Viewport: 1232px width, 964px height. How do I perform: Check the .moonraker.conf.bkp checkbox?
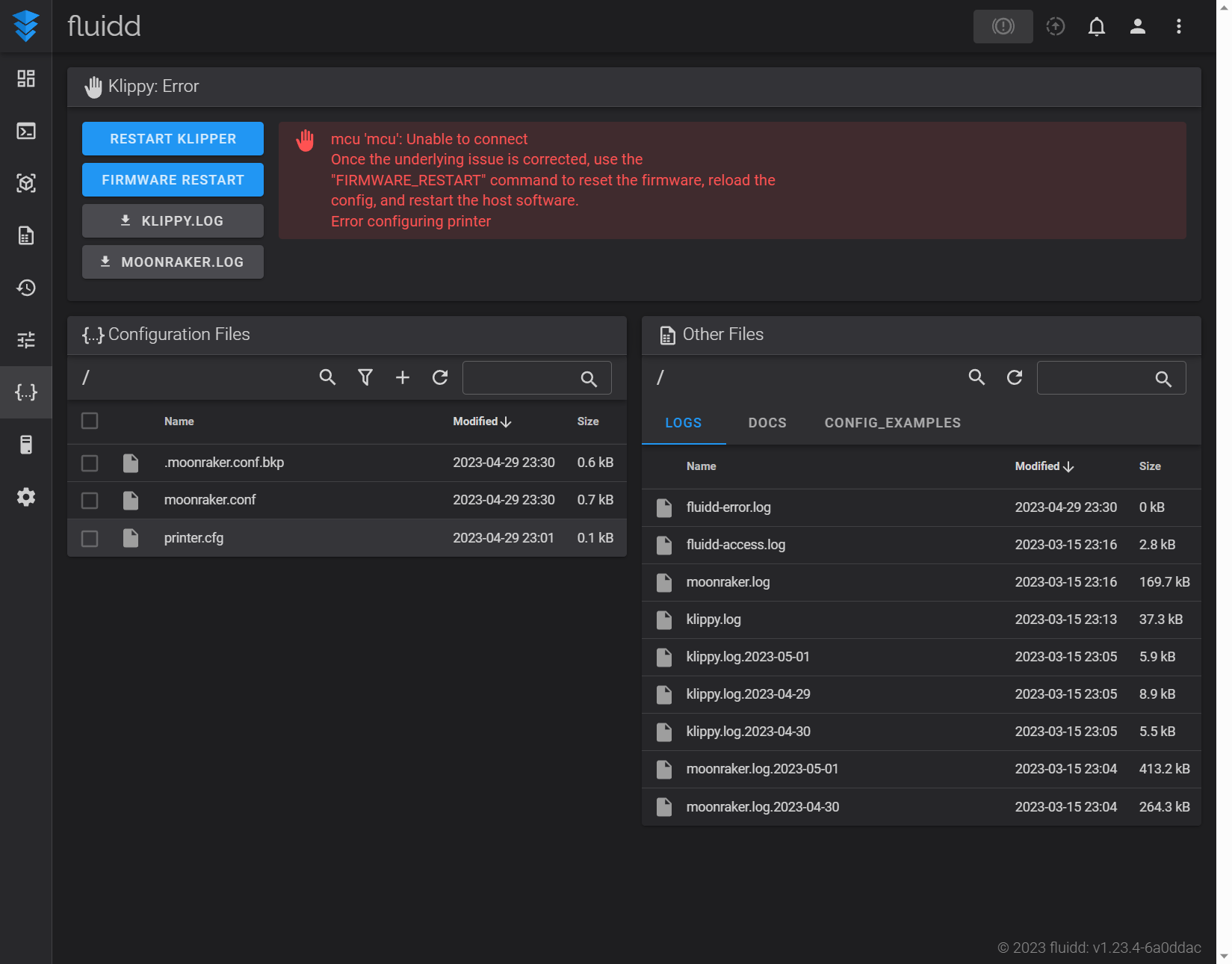[x=90, y=463]
